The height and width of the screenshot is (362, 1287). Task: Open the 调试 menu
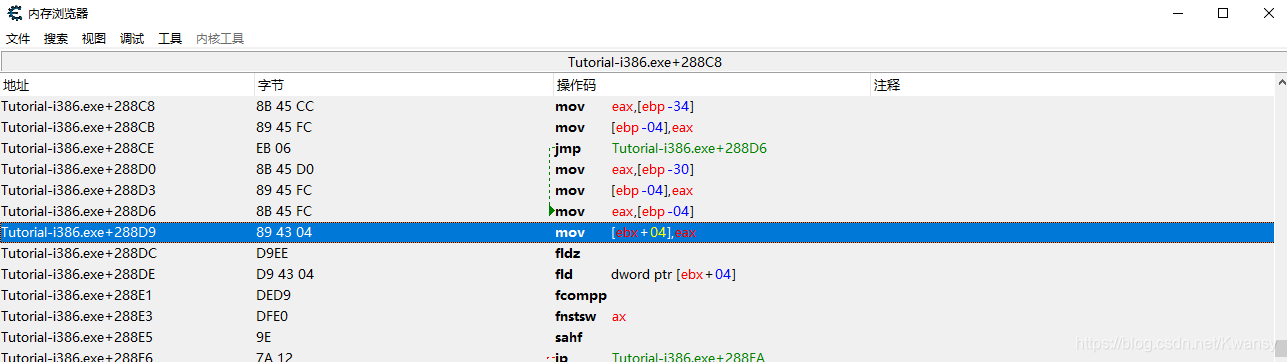132,39
